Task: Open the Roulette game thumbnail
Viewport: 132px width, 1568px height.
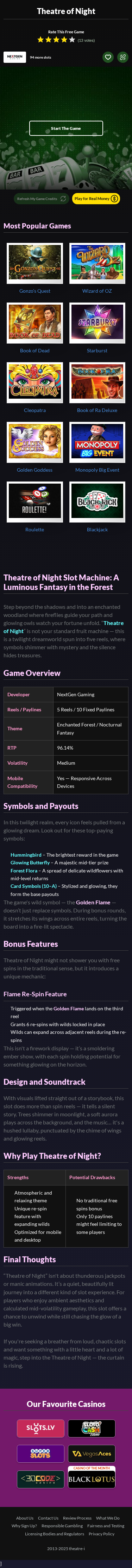Action: point(35,502)
